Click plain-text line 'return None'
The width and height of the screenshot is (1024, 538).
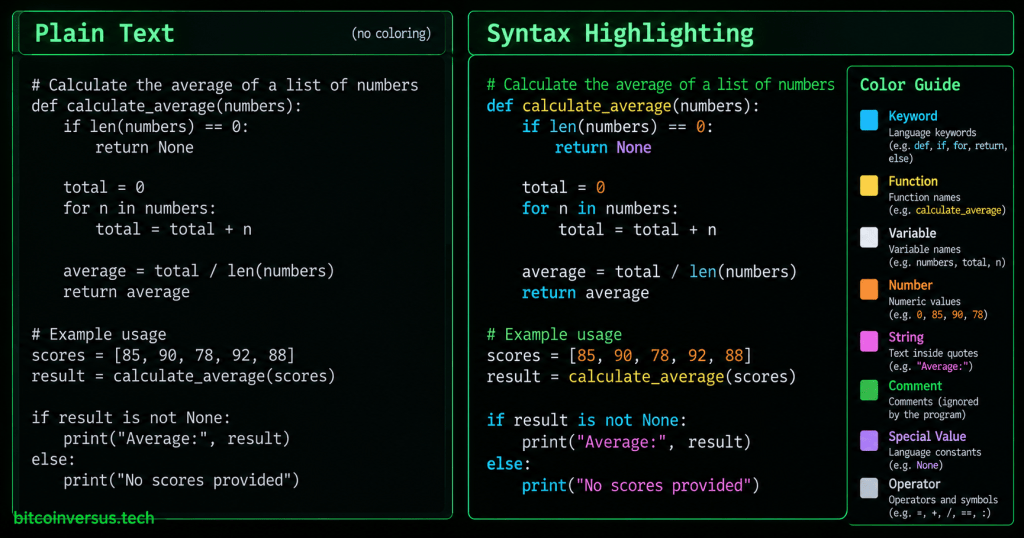coord(144,148)
